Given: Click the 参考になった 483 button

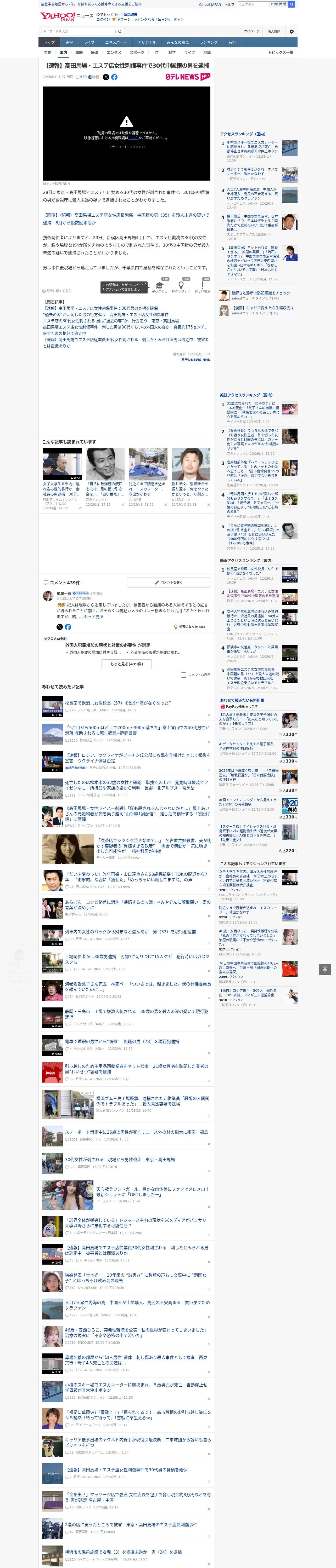Looking at the screenshot, I should point(190,626).
